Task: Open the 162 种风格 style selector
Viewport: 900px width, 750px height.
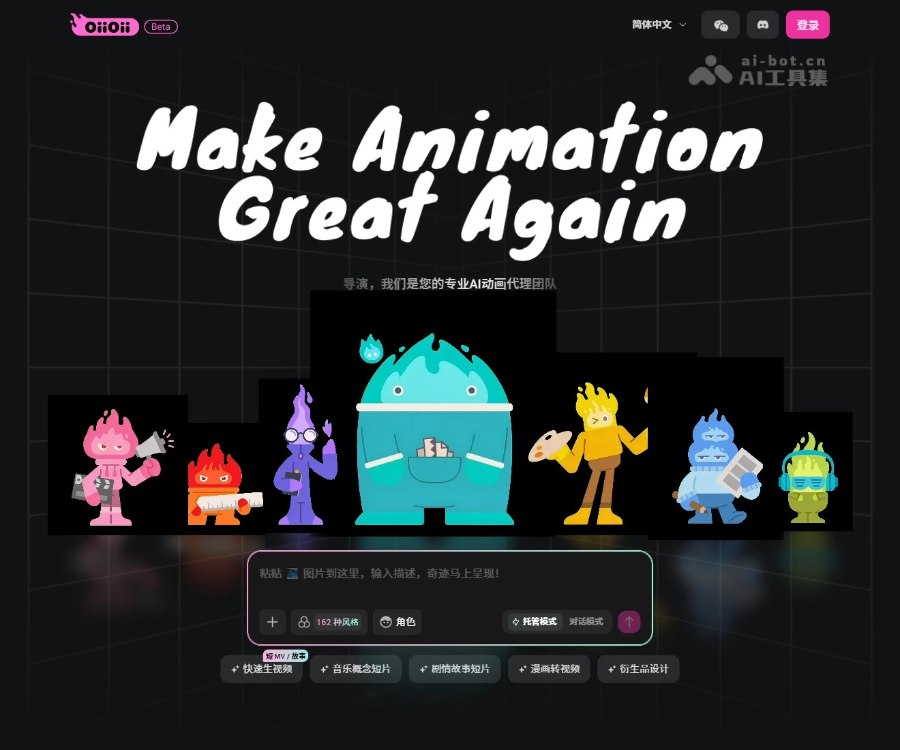Action: [330, 622]
